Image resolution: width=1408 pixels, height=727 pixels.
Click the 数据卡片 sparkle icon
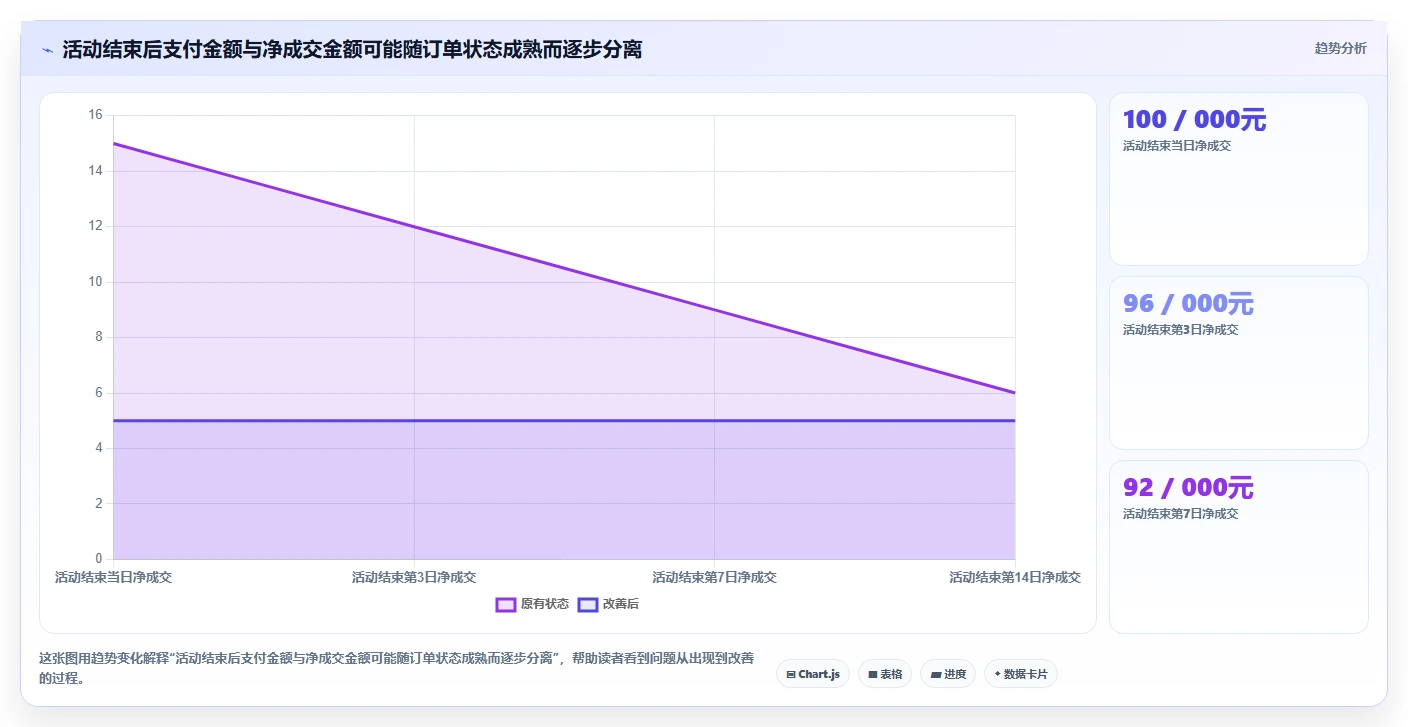(997, 674)
